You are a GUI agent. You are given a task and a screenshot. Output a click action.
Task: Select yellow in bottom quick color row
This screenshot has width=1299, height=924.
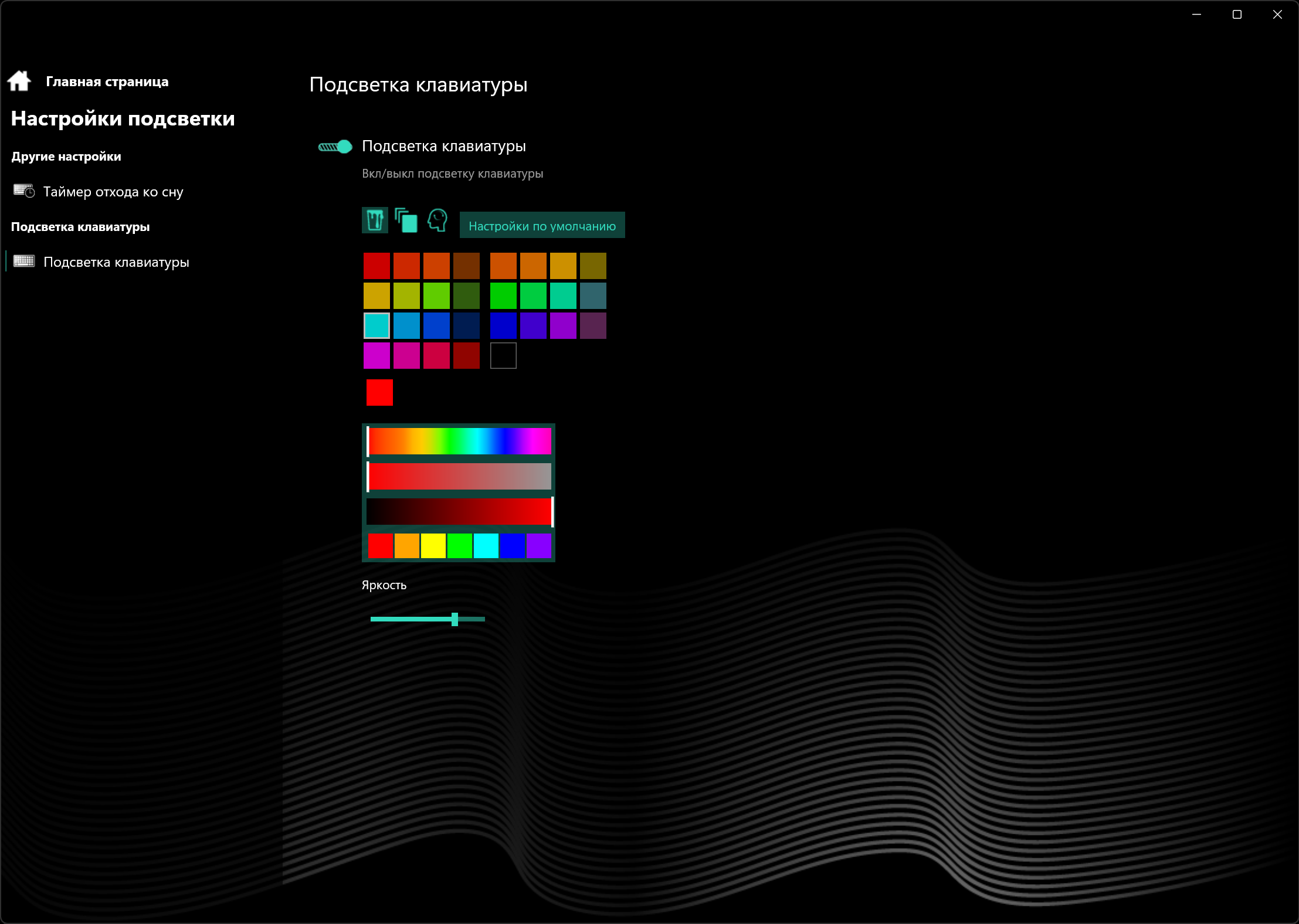[x=433, y=546]
